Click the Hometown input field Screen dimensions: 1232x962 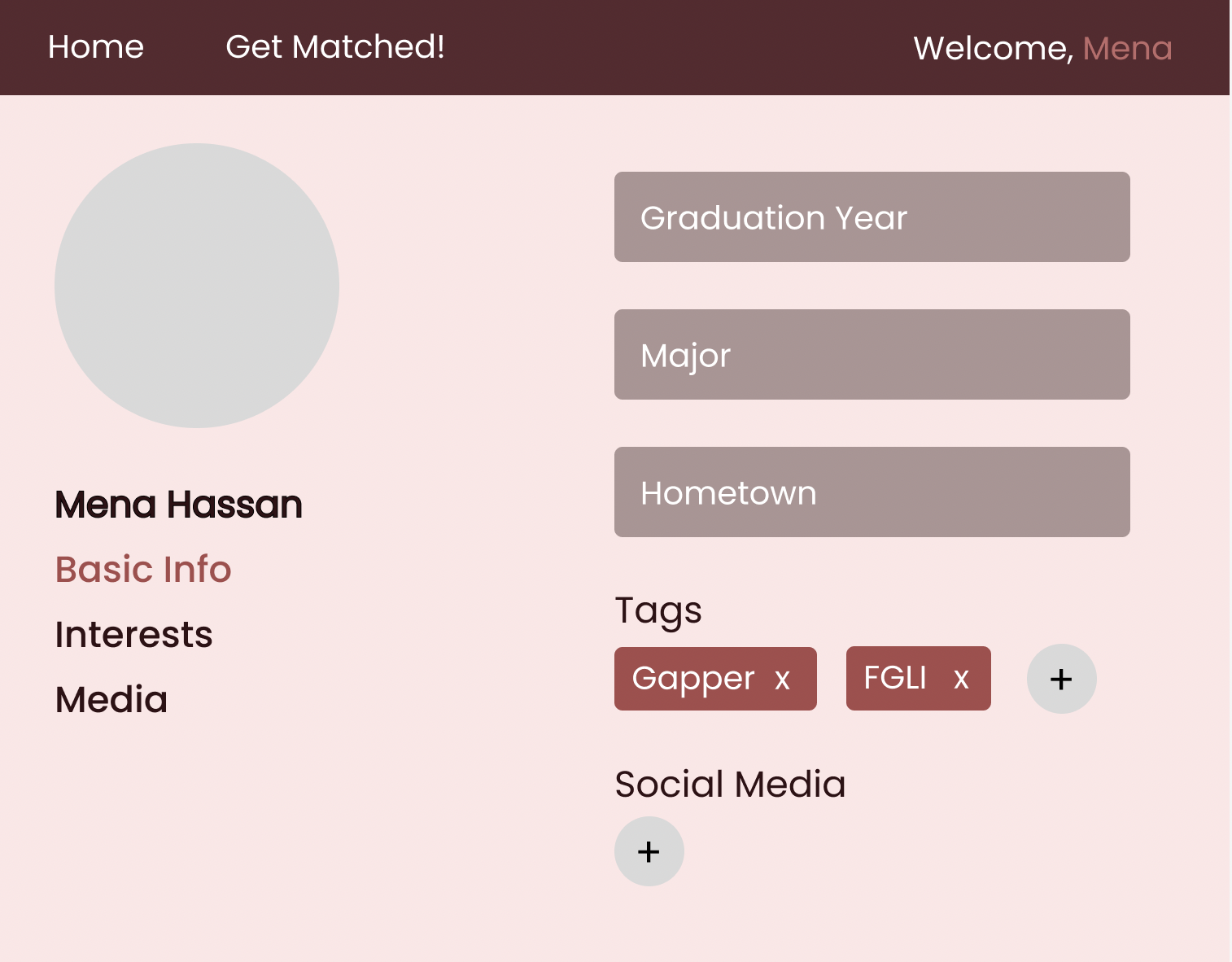point(871,492)
